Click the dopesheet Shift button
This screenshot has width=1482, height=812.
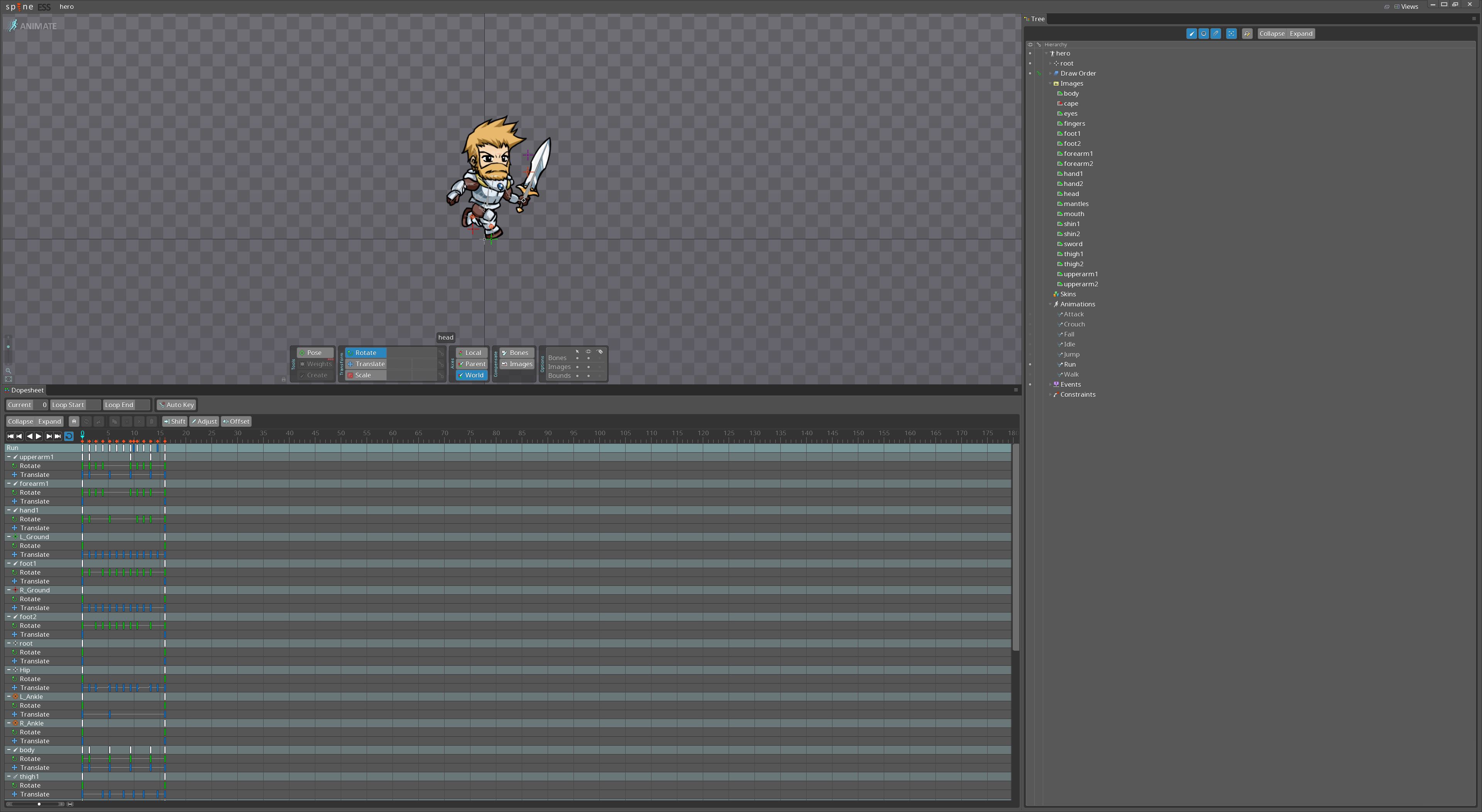pyautogui.click(x=175, y=421)
